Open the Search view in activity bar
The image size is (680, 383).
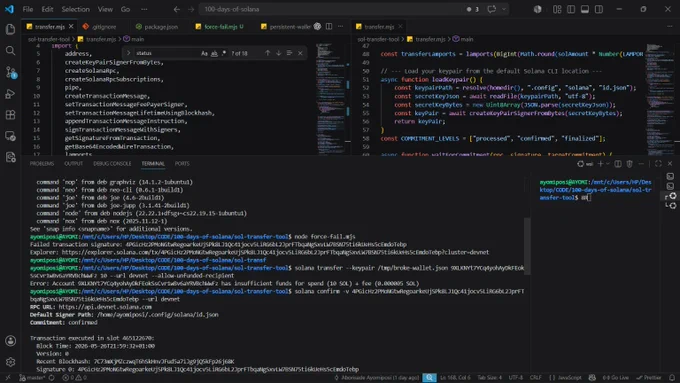(10, 51)
